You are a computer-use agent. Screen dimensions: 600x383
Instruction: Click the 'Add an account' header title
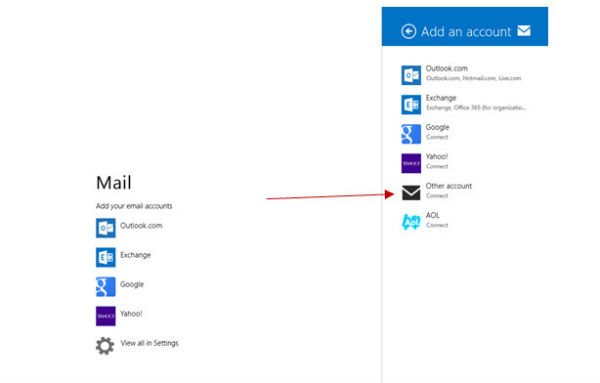pos(466,31)
